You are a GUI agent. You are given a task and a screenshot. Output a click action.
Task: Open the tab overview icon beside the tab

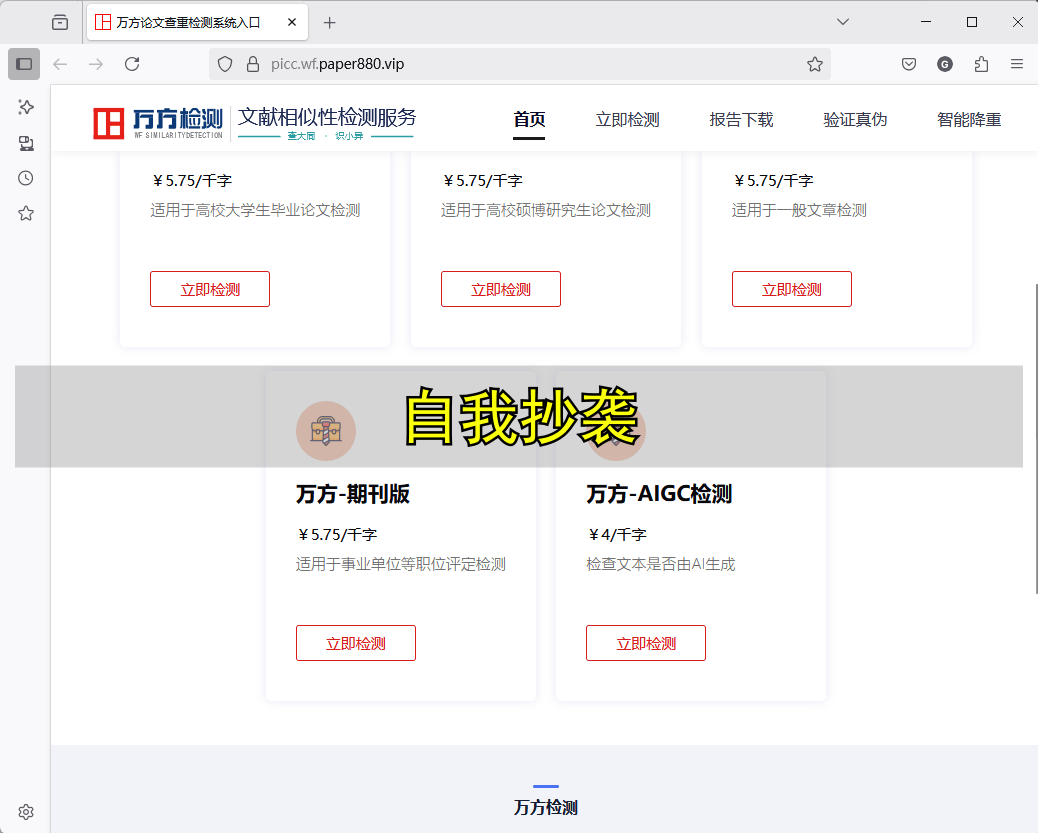[60, 23]
